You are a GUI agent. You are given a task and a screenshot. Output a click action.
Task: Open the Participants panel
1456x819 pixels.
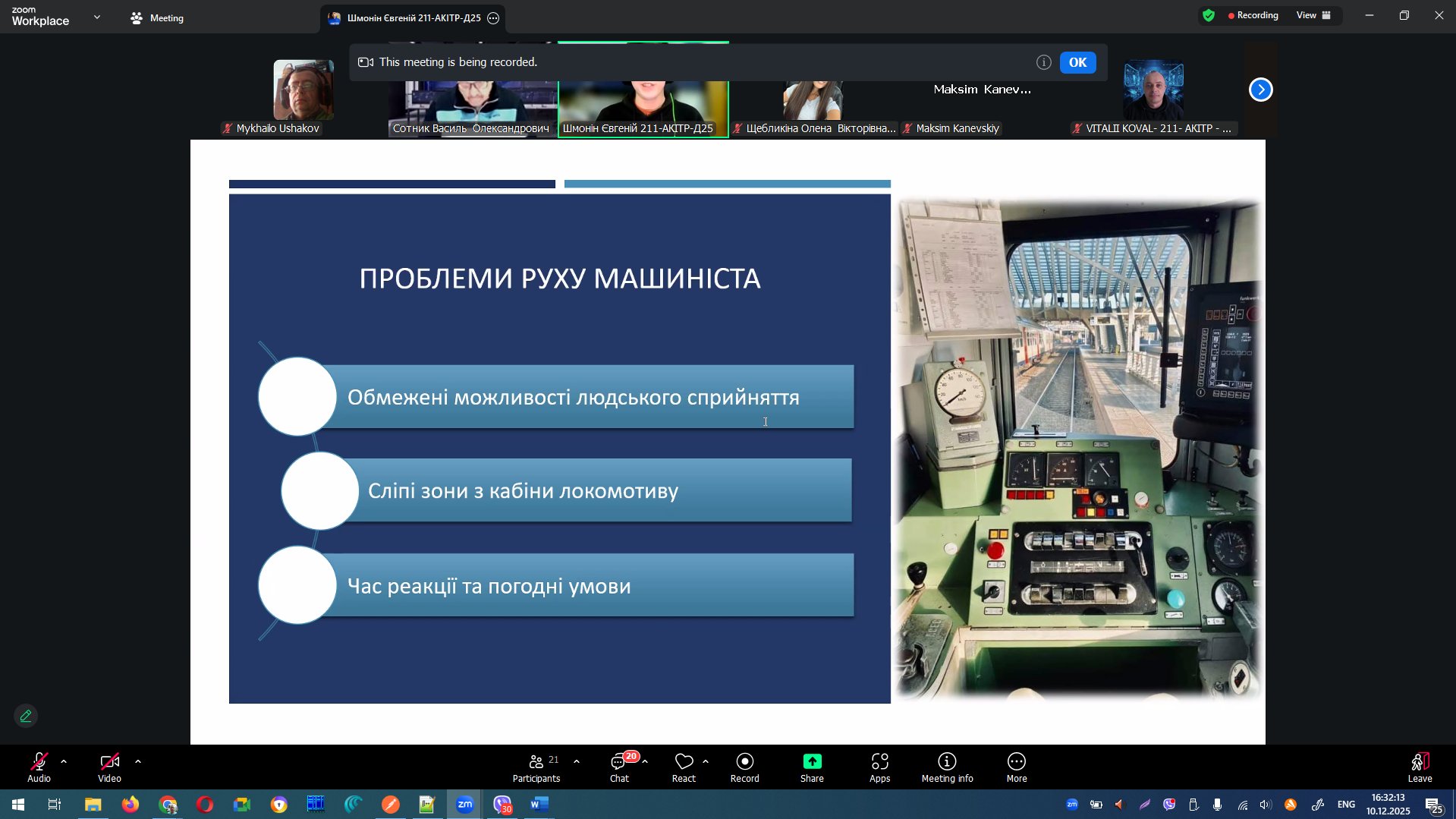pos(536,767)
